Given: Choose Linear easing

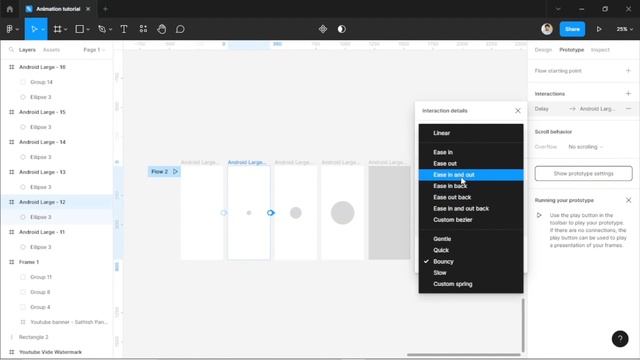Looking at the screenshot, I should [x=471, y=133].
